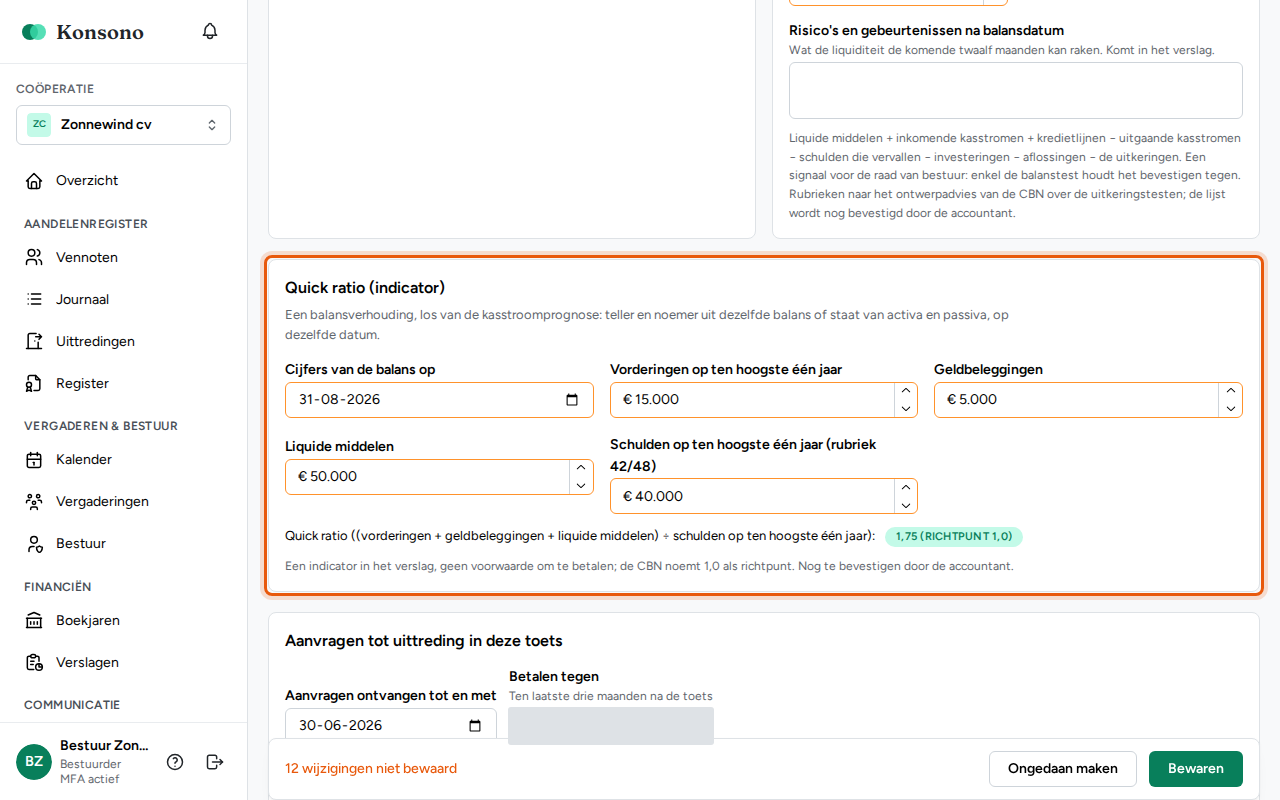Increase the Liquide middelen amount
1280x800 pixels.
(x=581, y=468)
